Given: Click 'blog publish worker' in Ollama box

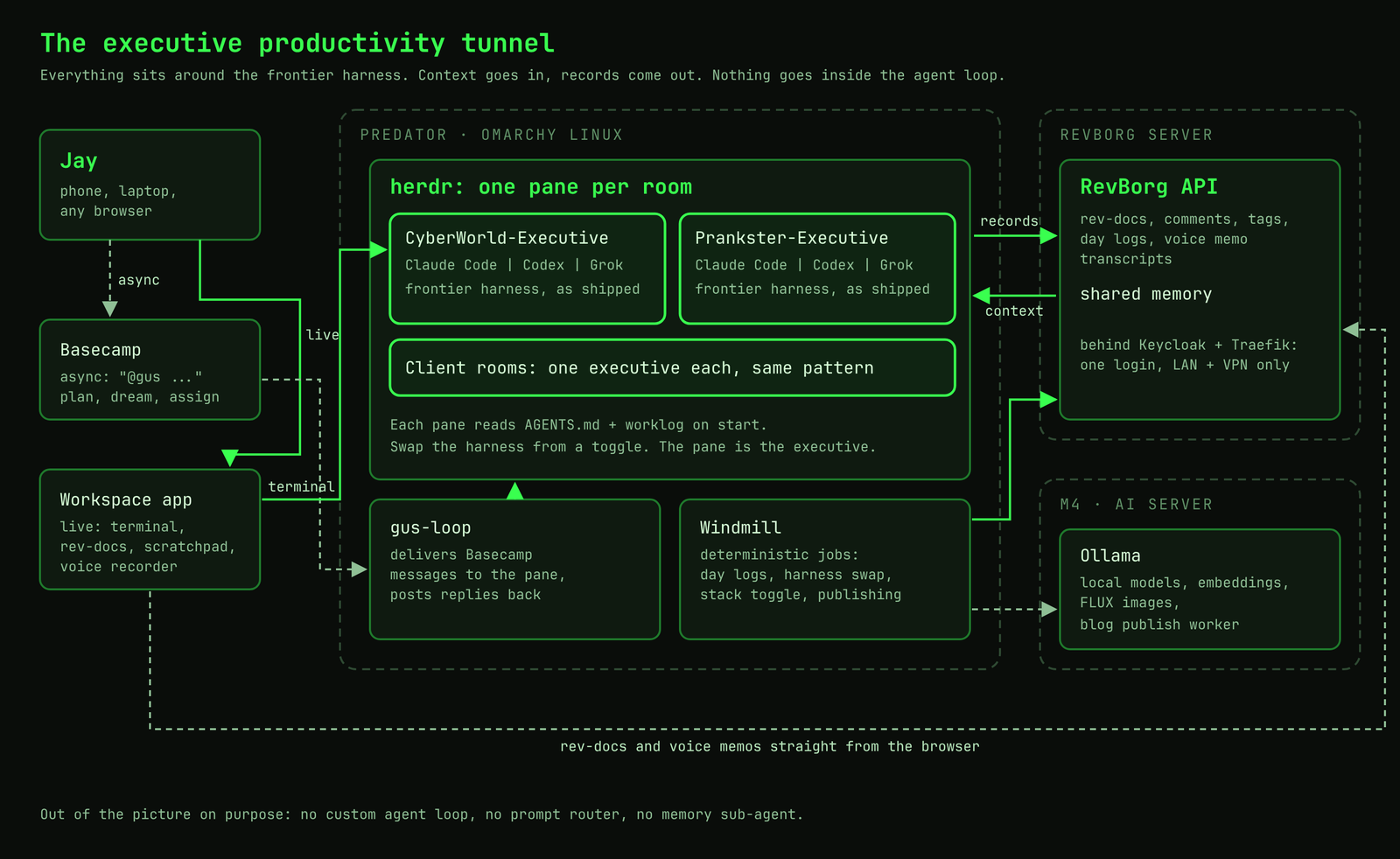Looking at the screenshot, I should click(x=1159, y=625).
